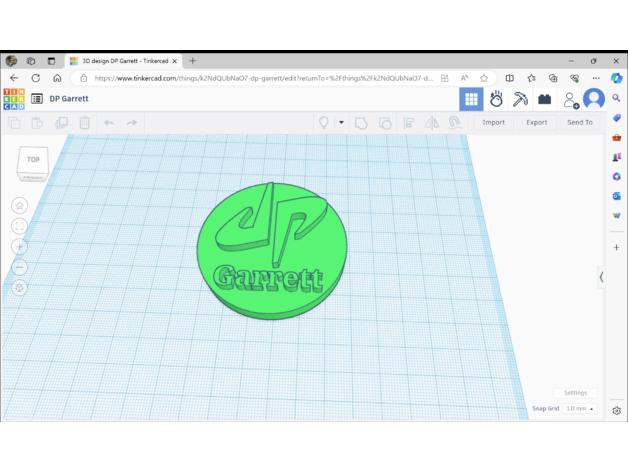
Task: Click the Tinkercad logo
Action: 14,98
